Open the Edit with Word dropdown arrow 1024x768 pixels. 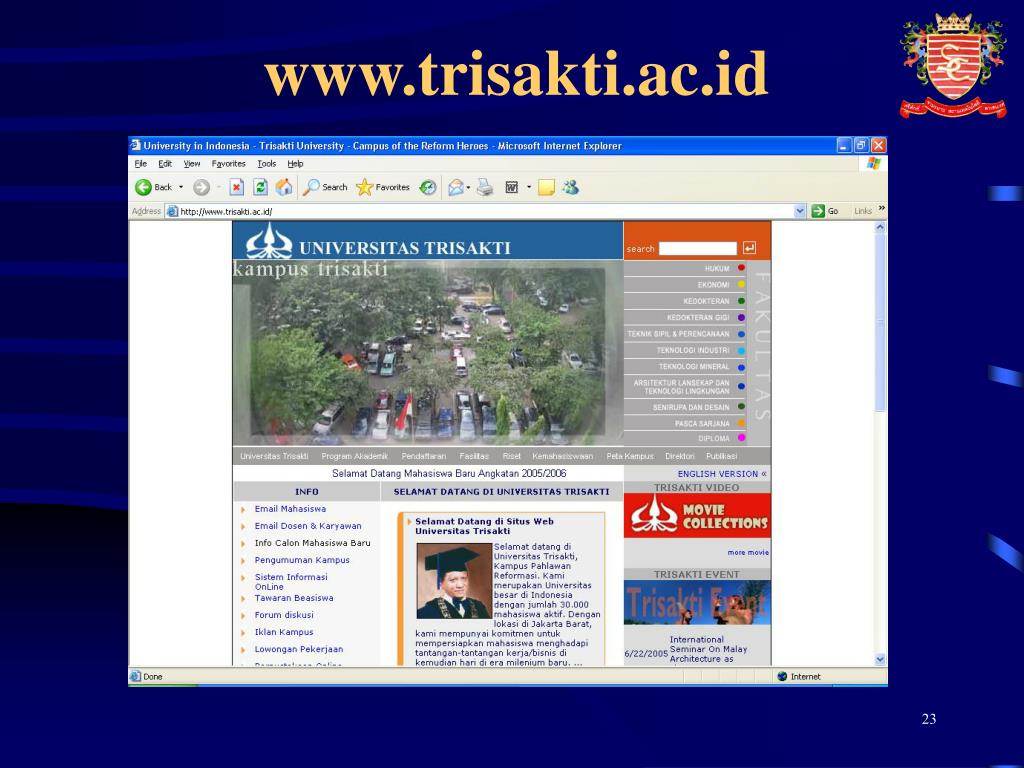tap(528, 187)
